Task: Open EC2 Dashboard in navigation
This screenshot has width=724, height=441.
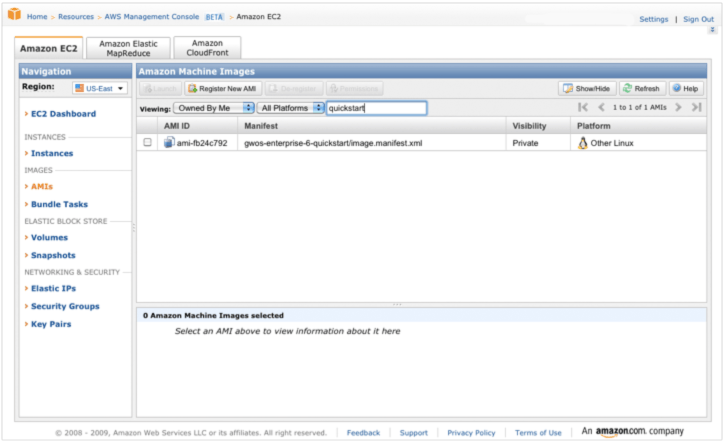Action: point(63,114)
